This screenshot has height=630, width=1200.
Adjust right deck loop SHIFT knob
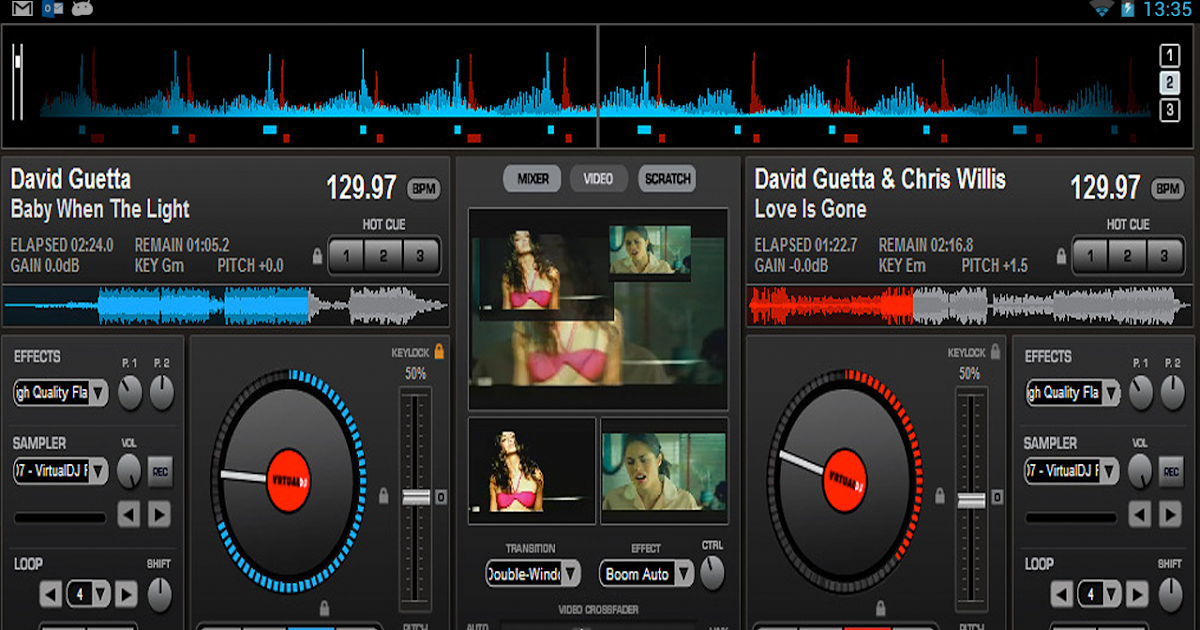pyautogui.click(x=1172, y=594)
